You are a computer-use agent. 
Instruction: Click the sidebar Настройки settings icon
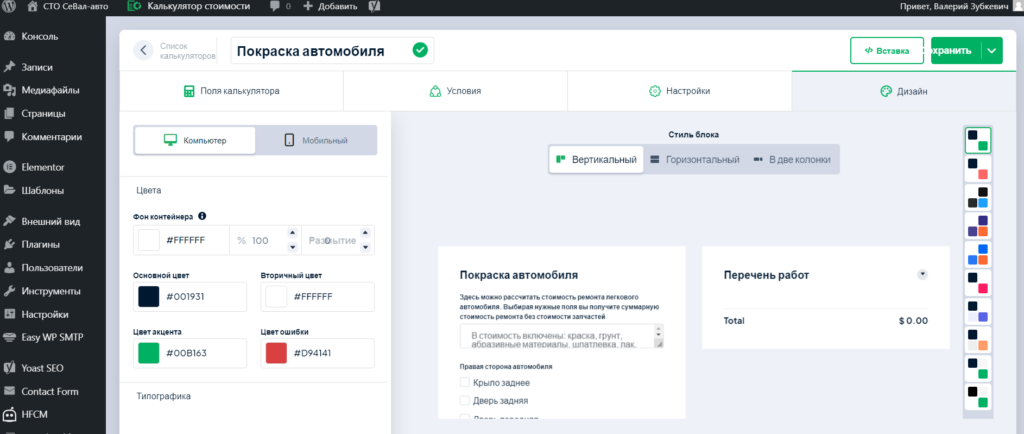click(x=10, y=315)
